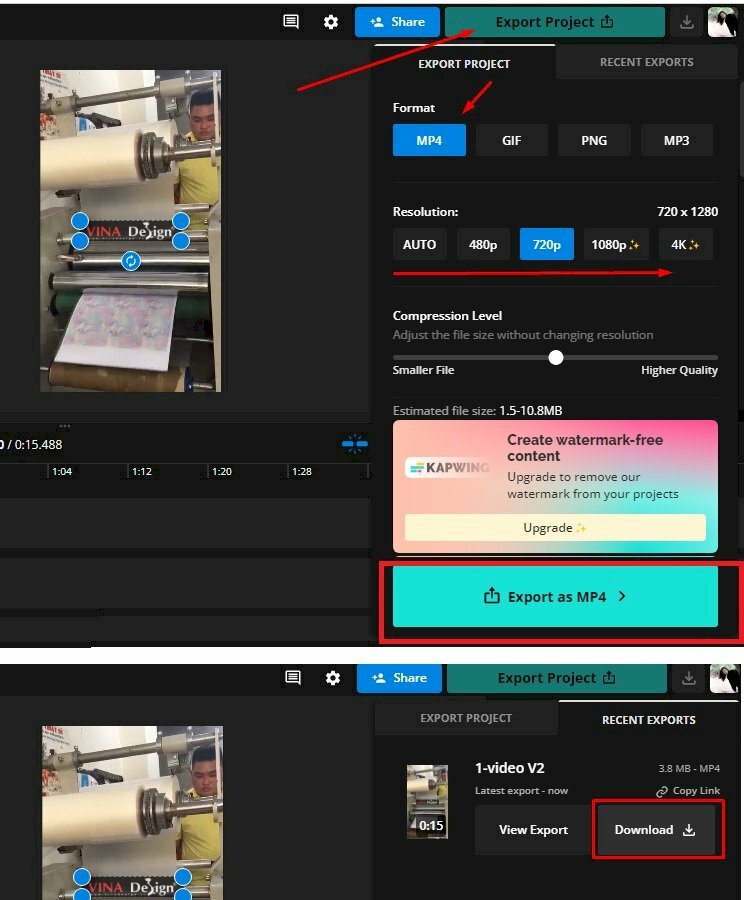Click Export Project button in Recent Exports view
Image resolution: width=744 pixels, height=900 pixels.
(556, 678)
